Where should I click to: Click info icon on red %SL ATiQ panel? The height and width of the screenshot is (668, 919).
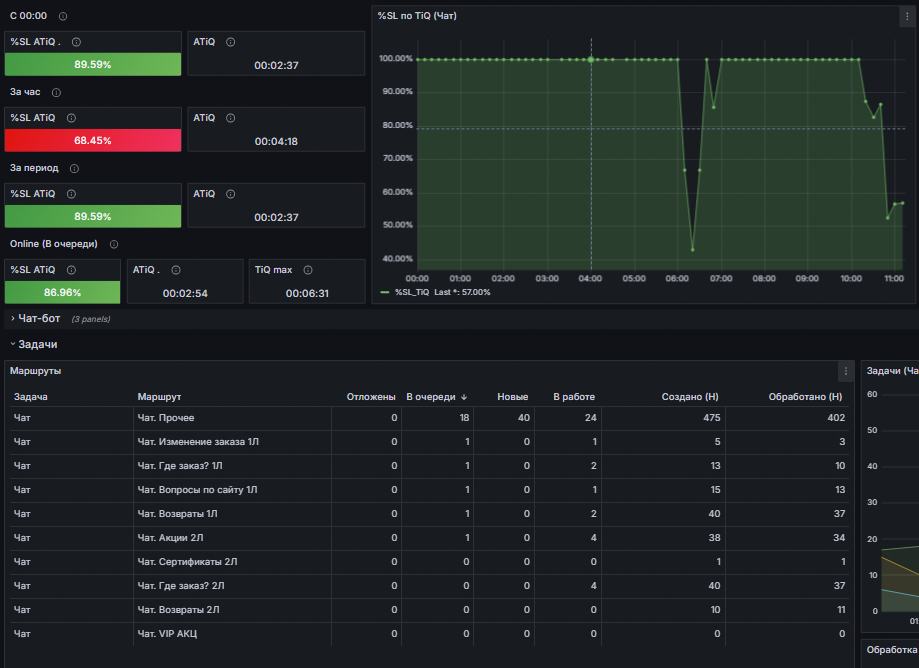coord(72,118)
